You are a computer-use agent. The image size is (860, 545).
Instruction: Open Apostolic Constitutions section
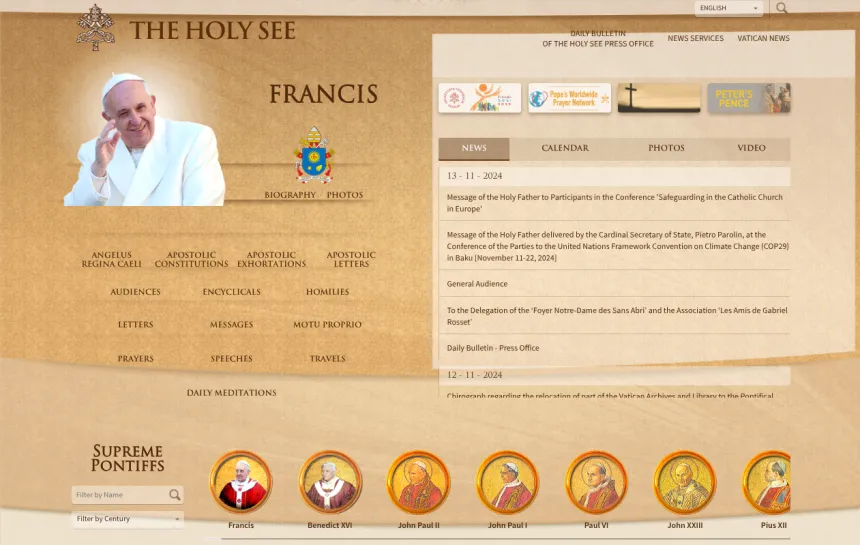191,259
